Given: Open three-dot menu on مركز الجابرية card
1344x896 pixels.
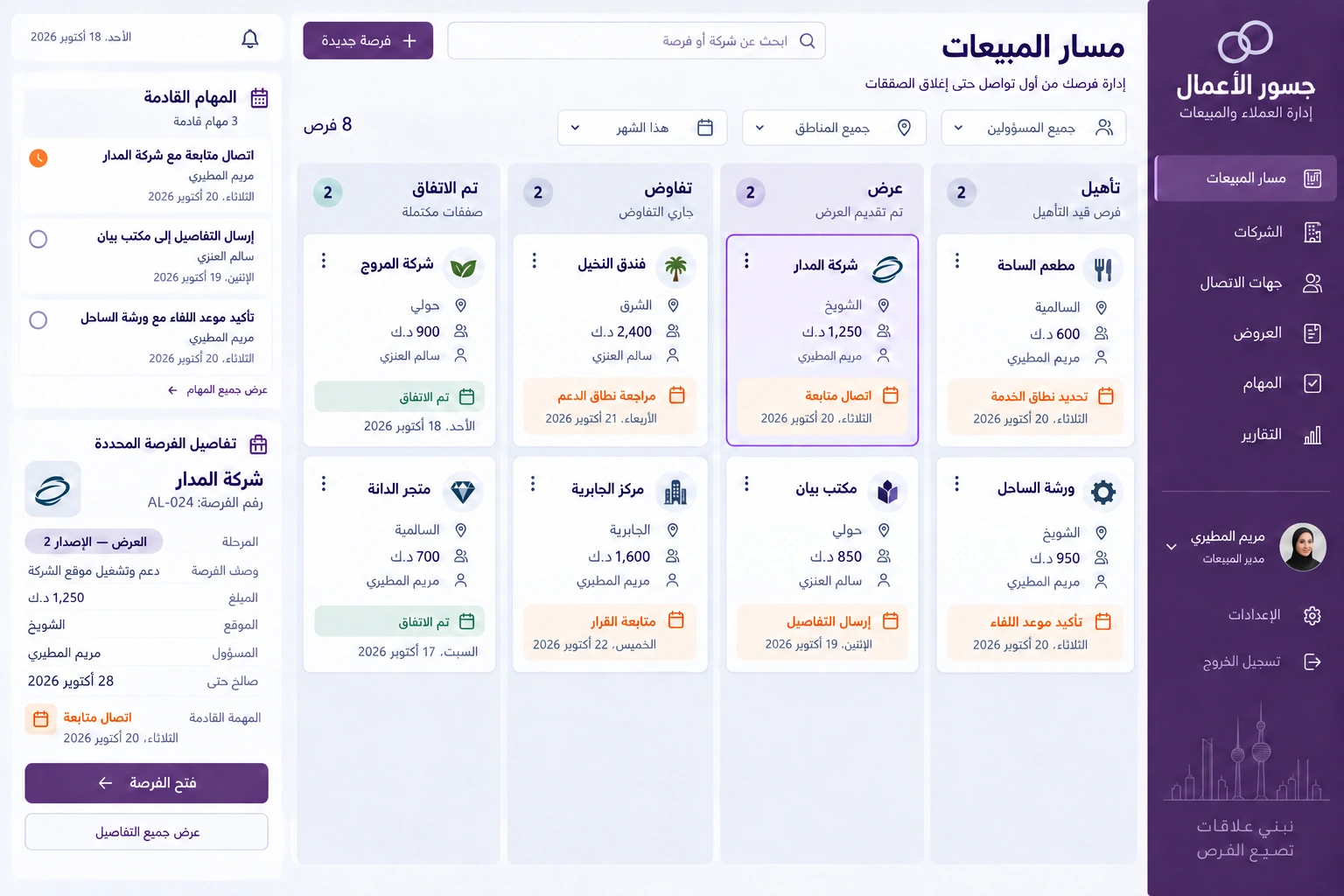Looking at the screenshot, I should (533, 484).
